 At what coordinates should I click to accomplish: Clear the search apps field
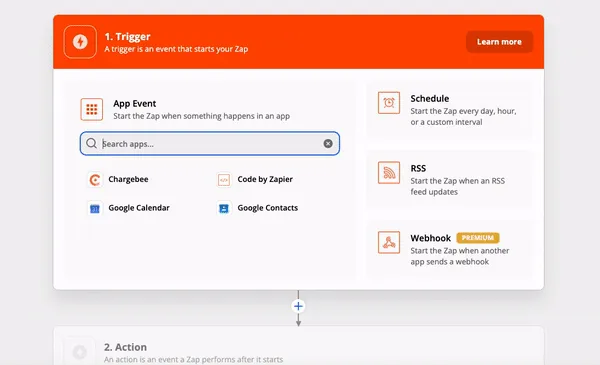pyautogui.click(x=328, y=143)
